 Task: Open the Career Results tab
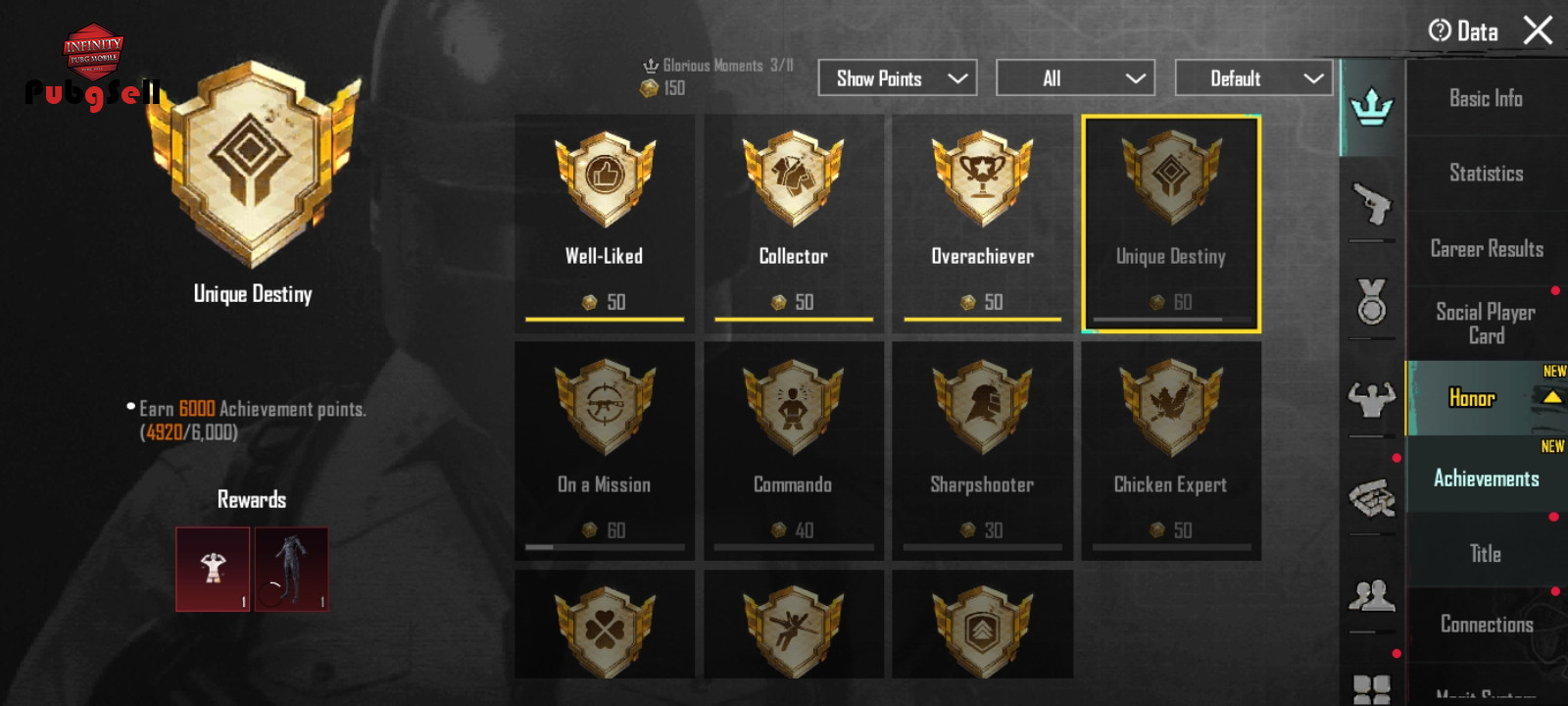point(1487,249)
